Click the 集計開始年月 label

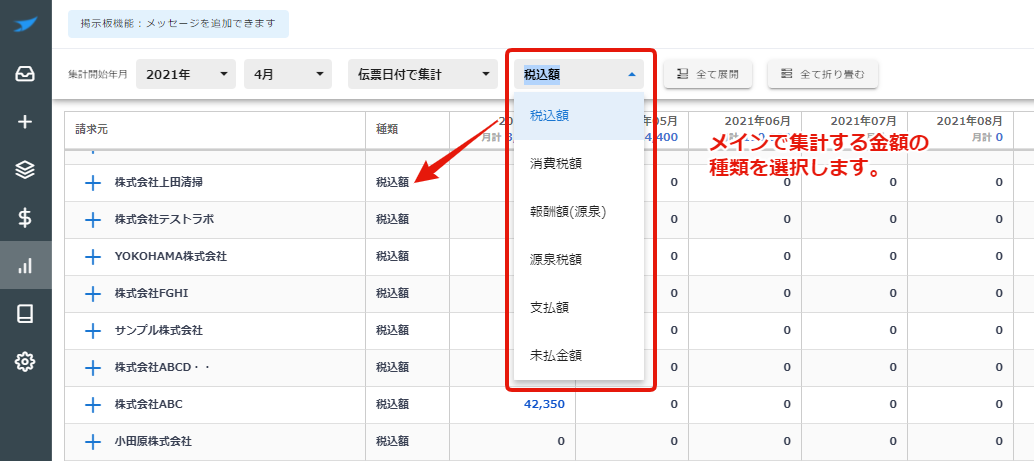pyautogui.click(x=98, y=75)
